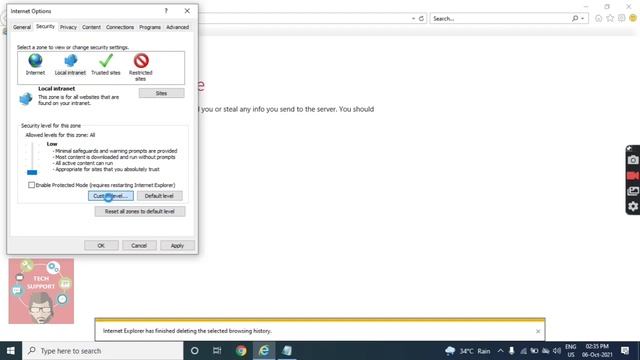Image resolution: width=640 pixels, height=360 pixels.
Task: Switch to the Content tab
Action: [x=91, y=27]
